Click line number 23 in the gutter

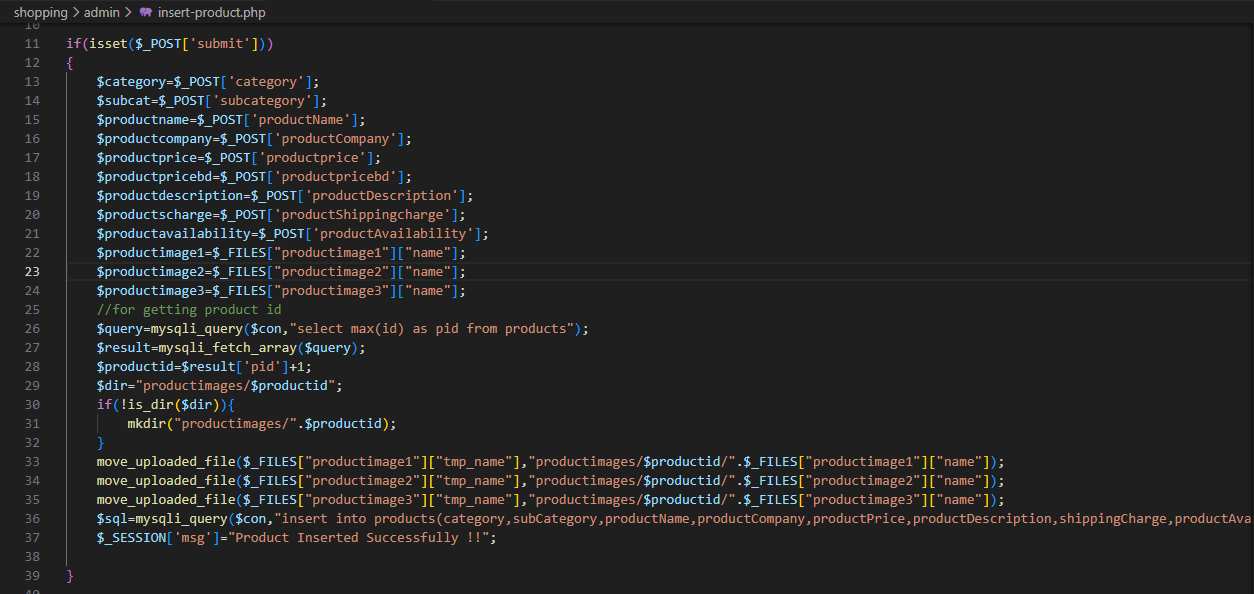(32, 272)
